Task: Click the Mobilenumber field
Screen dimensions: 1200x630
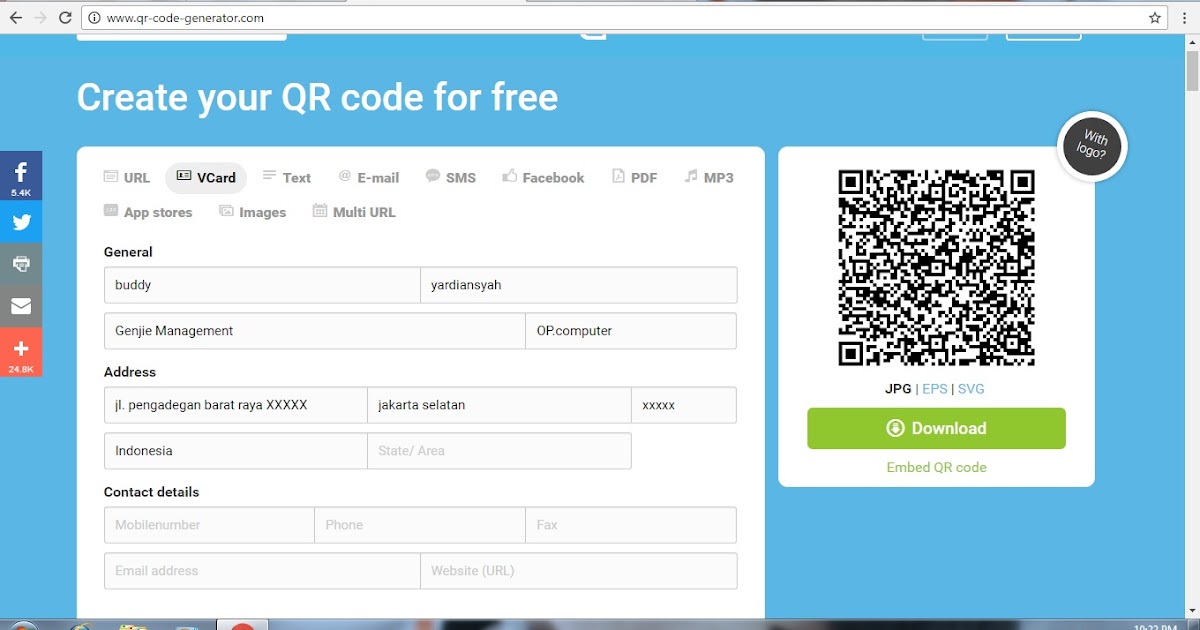Action: 209,525
